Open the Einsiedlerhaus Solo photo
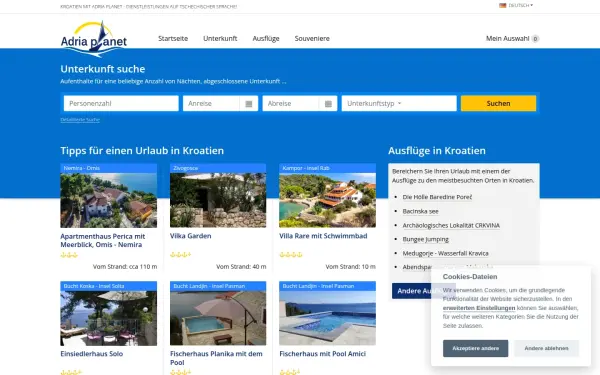Screen dimensions: 600x375 coord(109,318)
